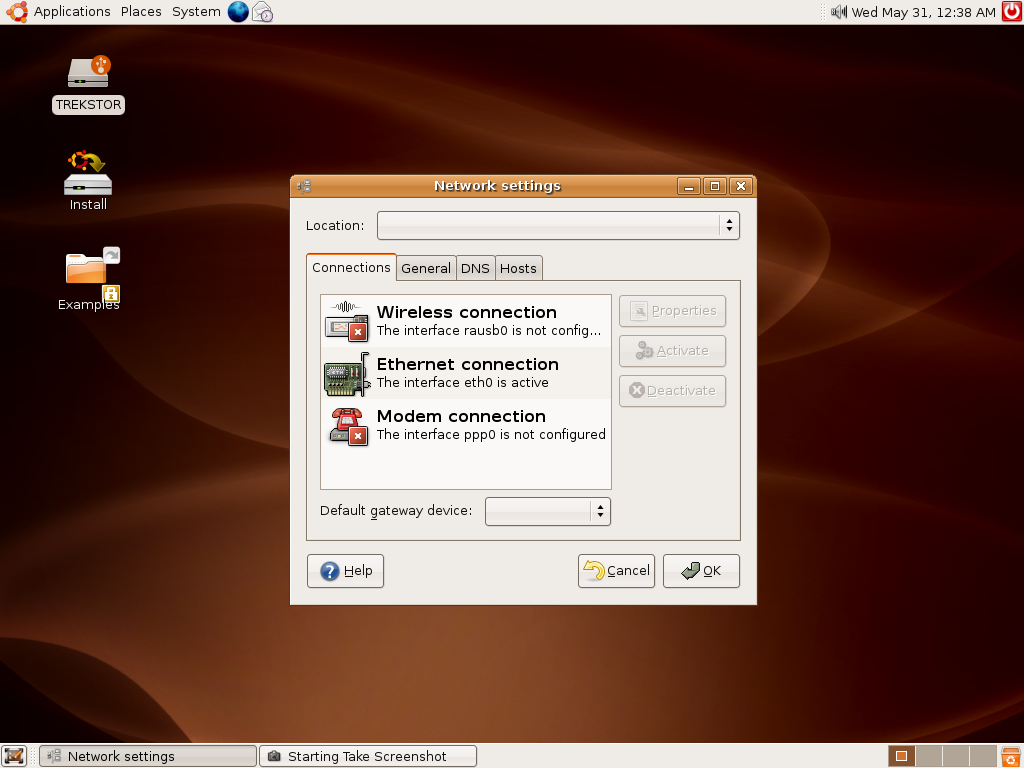Minimize the Network settings window
This screenshot has height=768, width=1024.
(688, 186)
